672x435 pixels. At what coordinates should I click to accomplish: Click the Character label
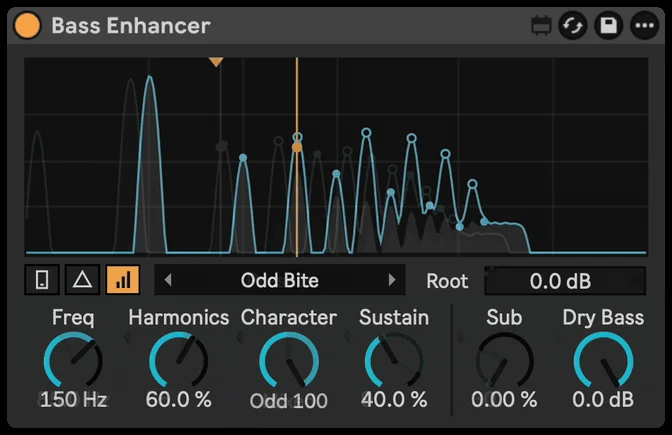tap(289, 318)
